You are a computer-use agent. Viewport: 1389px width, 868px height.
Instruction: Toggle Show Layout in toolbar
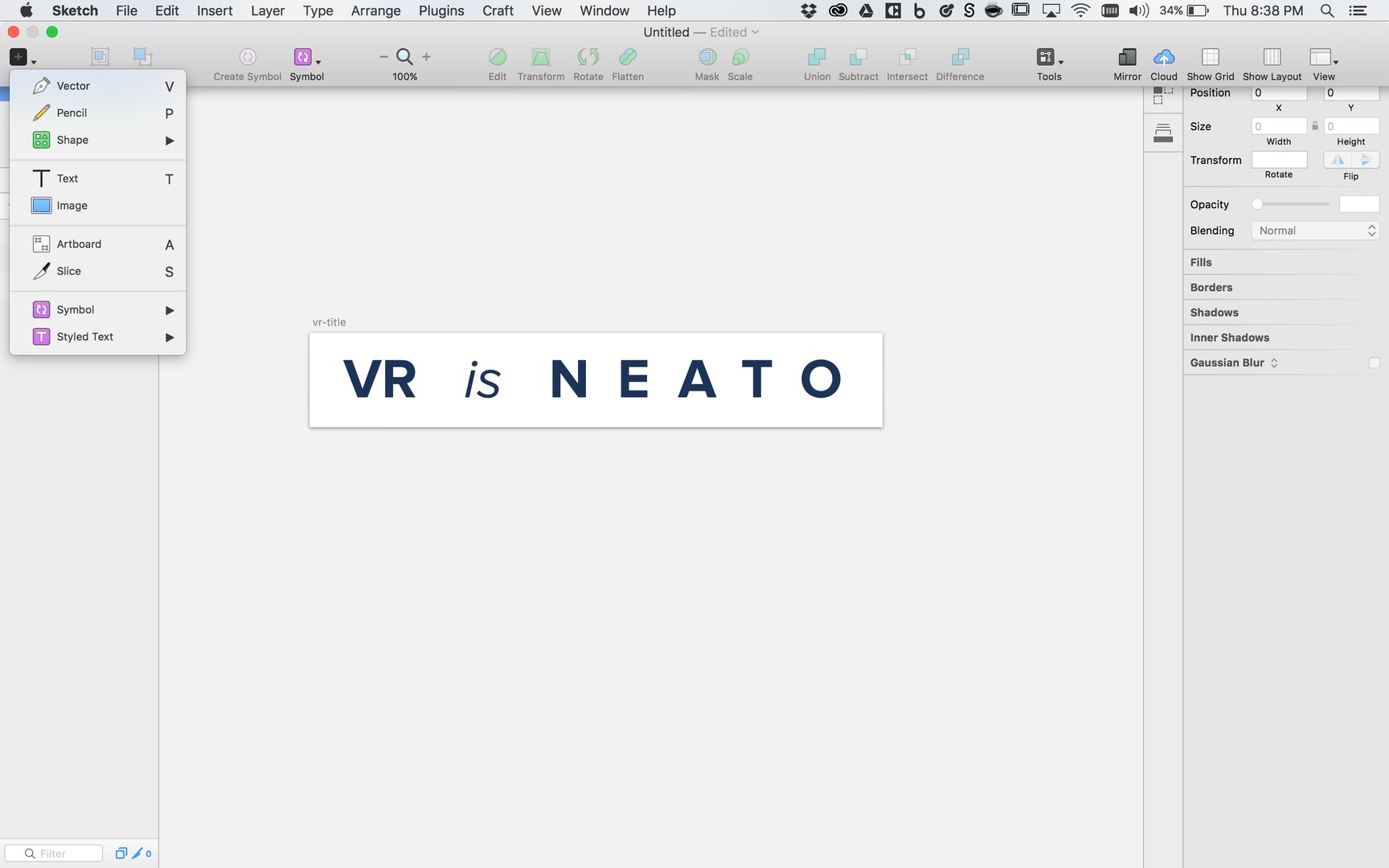coord(1272,58)
